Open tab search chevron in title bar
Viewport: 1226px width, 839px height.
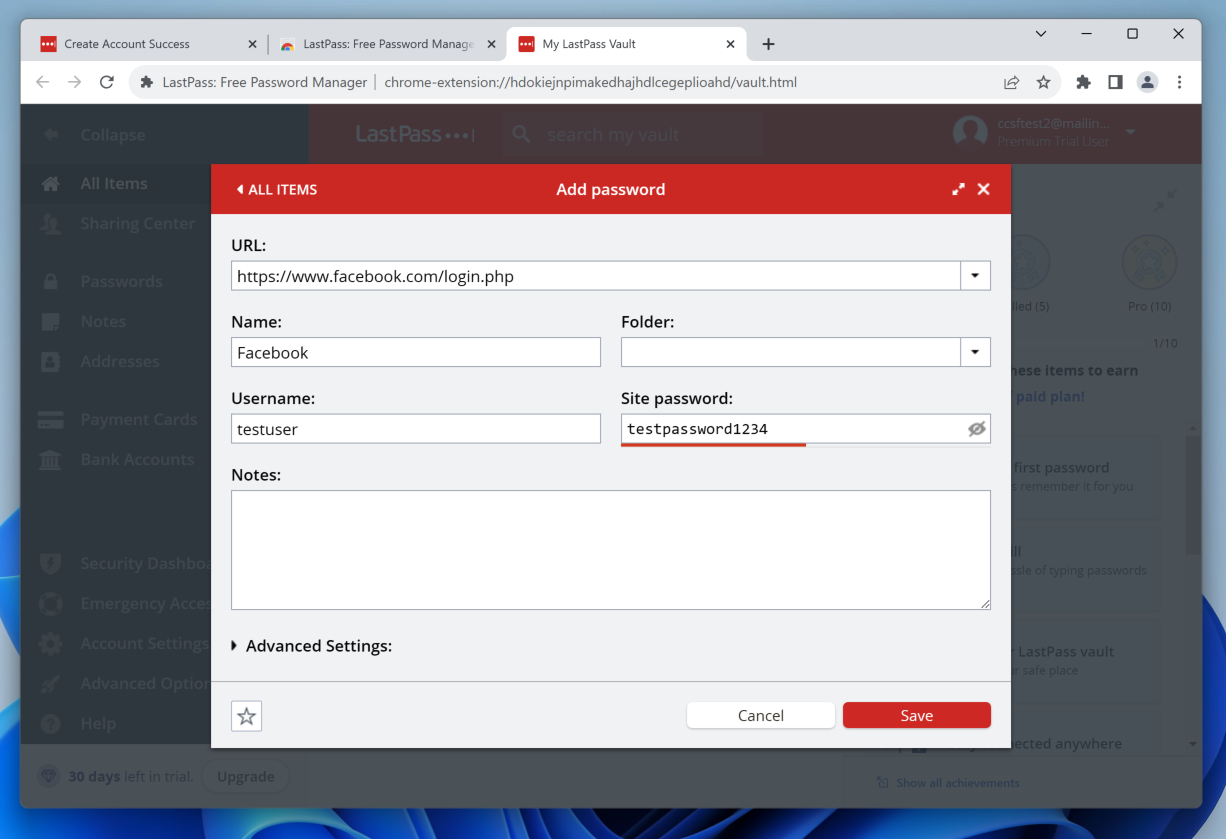click(1041, 34)
